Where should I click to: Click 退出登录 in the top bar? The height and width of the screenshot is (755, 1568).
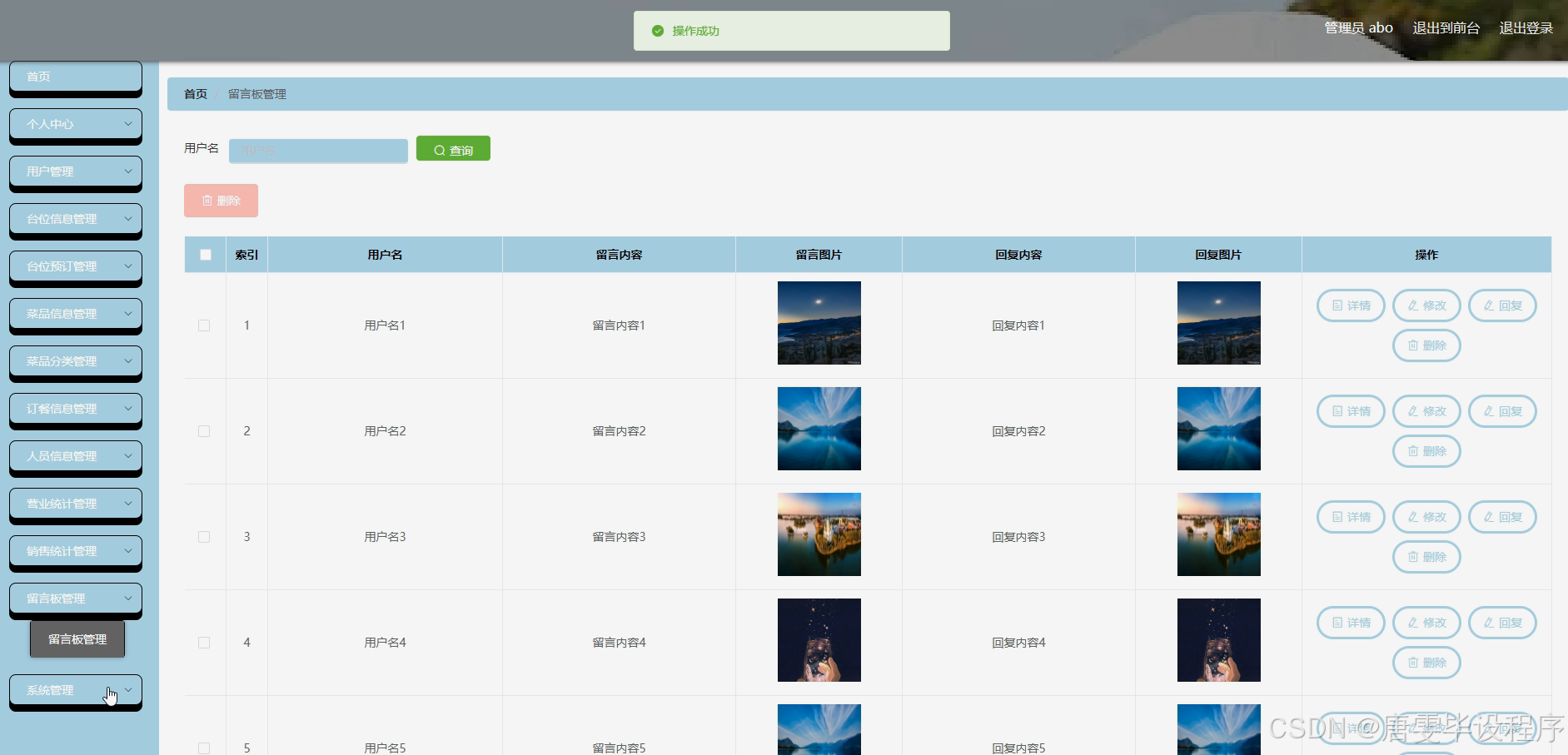[1526, 28]
